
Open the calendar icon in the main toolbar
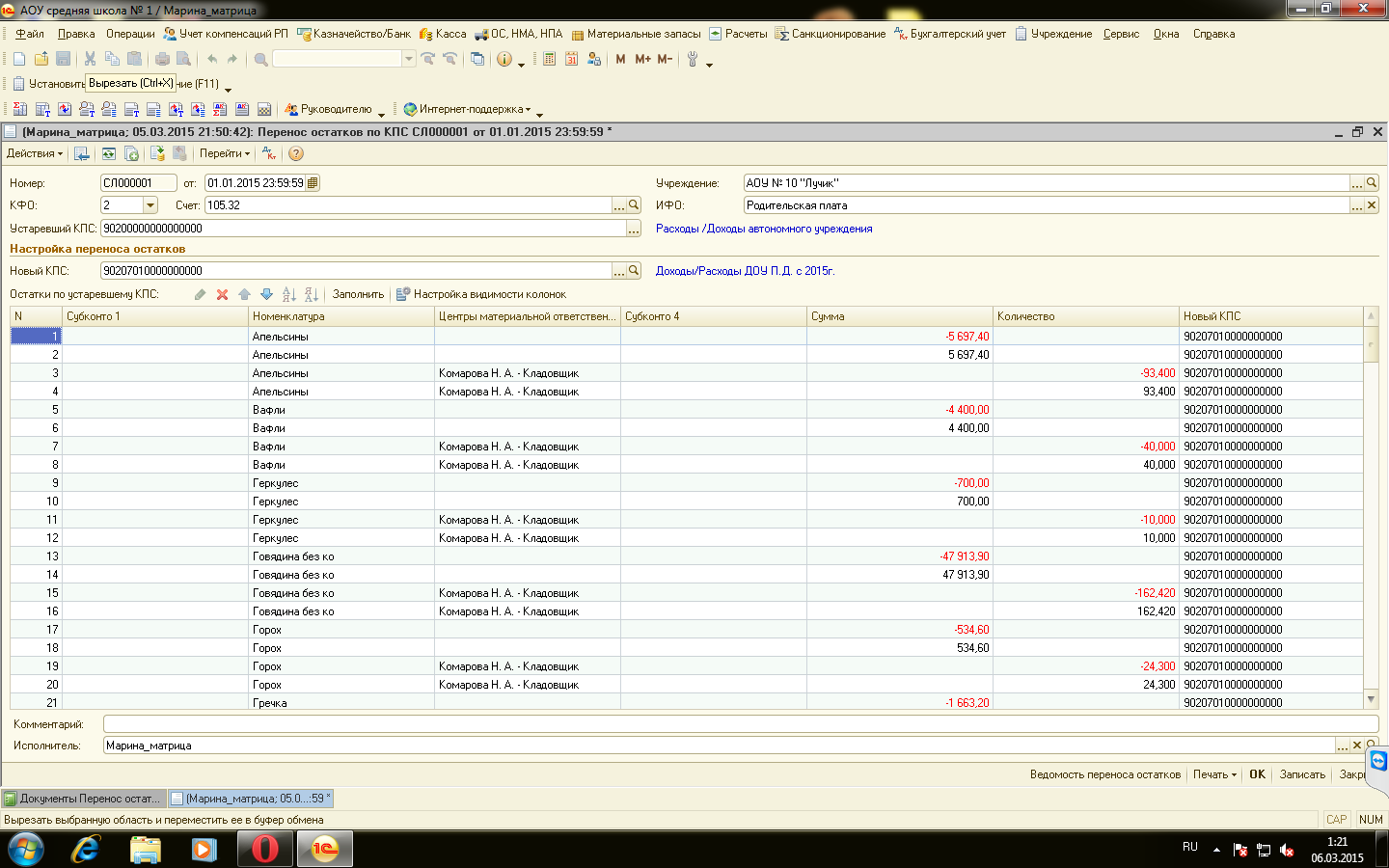[571, 59]
